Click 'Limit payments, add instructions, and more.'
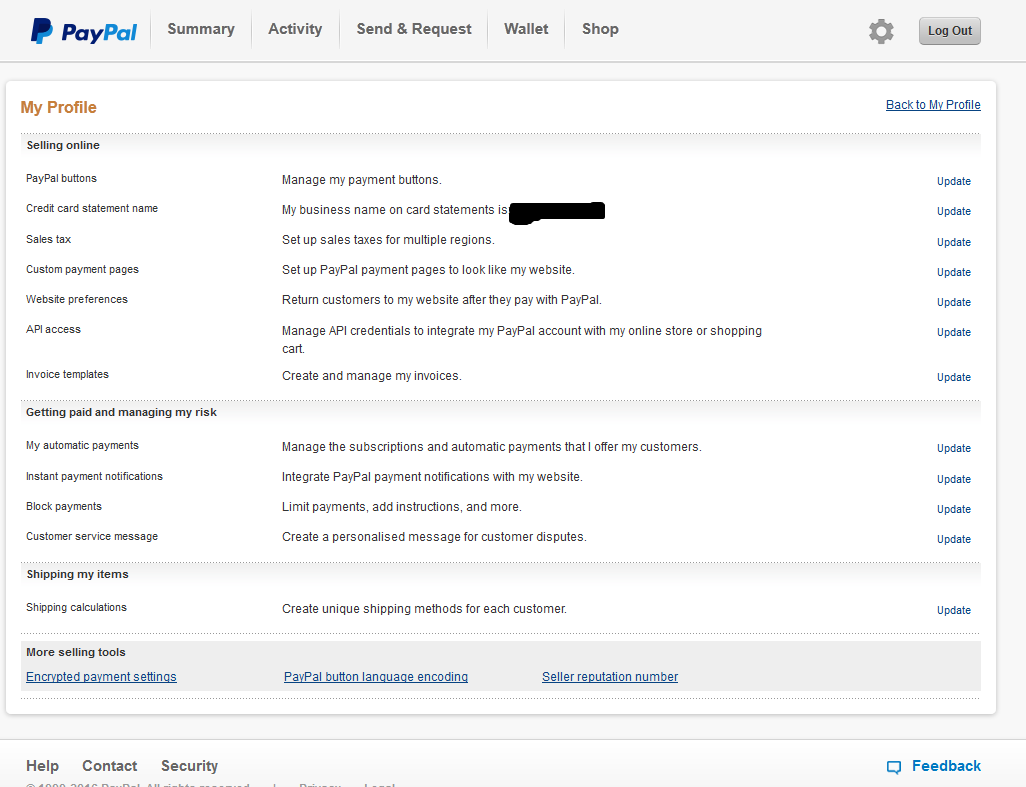The width and height of the screenshot is (1026, 787). point(402,507)
